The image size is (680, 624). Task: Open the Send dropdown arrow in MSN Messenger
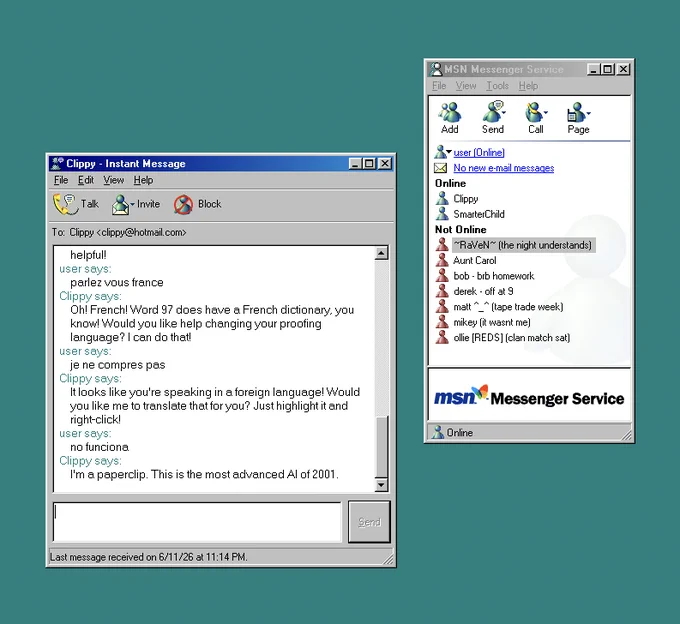tap(504, 113)
